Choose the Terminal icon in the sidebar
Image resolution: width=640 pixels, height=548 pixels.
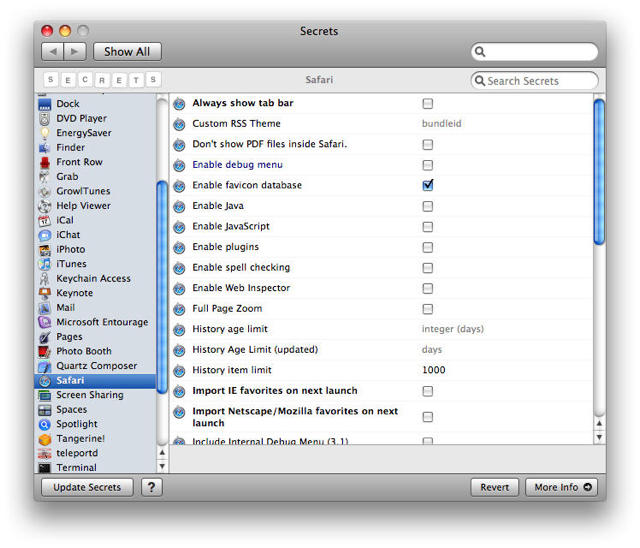pyautogui.click(x=45, y=467)
